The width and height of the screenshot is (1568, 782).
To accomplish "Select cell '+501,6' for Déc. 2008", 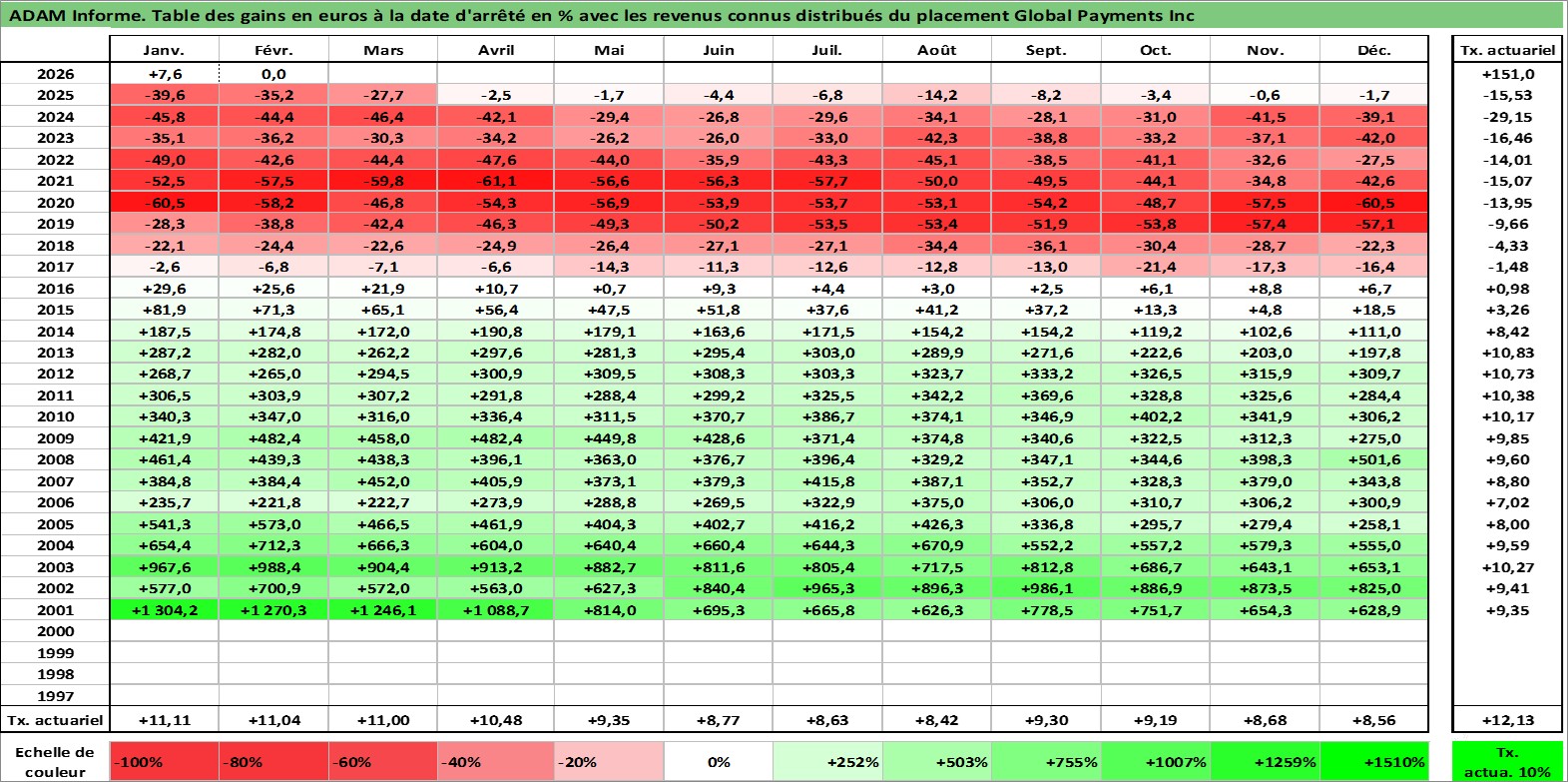I will pyautogui.click(x=1374, y=459).
